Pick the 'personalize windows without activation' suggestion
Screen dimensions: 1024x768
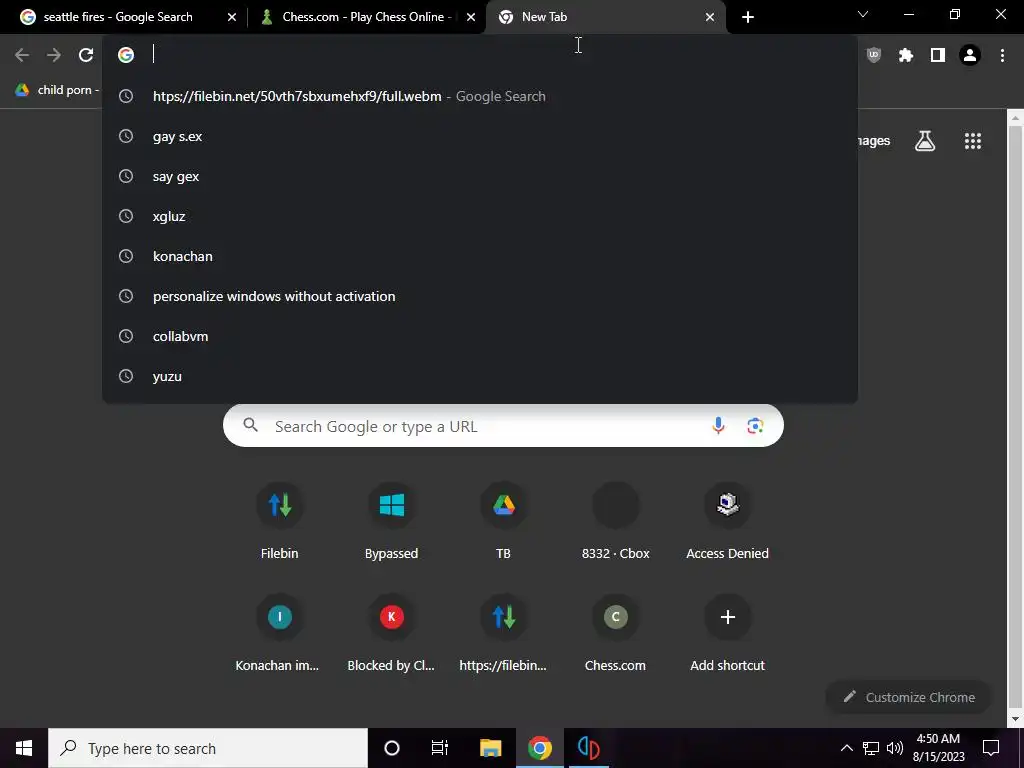tap(480, 296)
